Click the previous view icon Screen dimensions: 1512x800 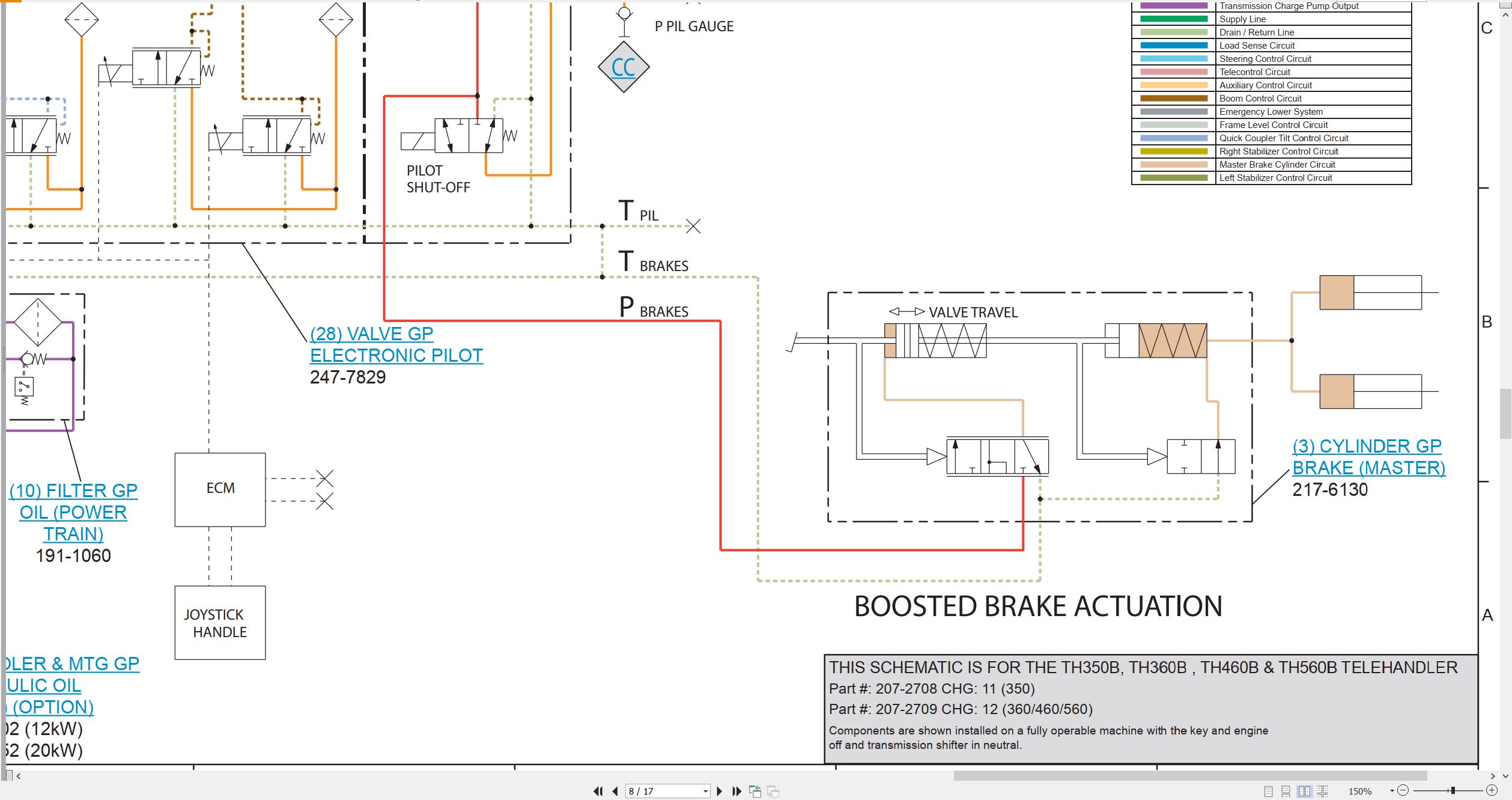point(755,791)
